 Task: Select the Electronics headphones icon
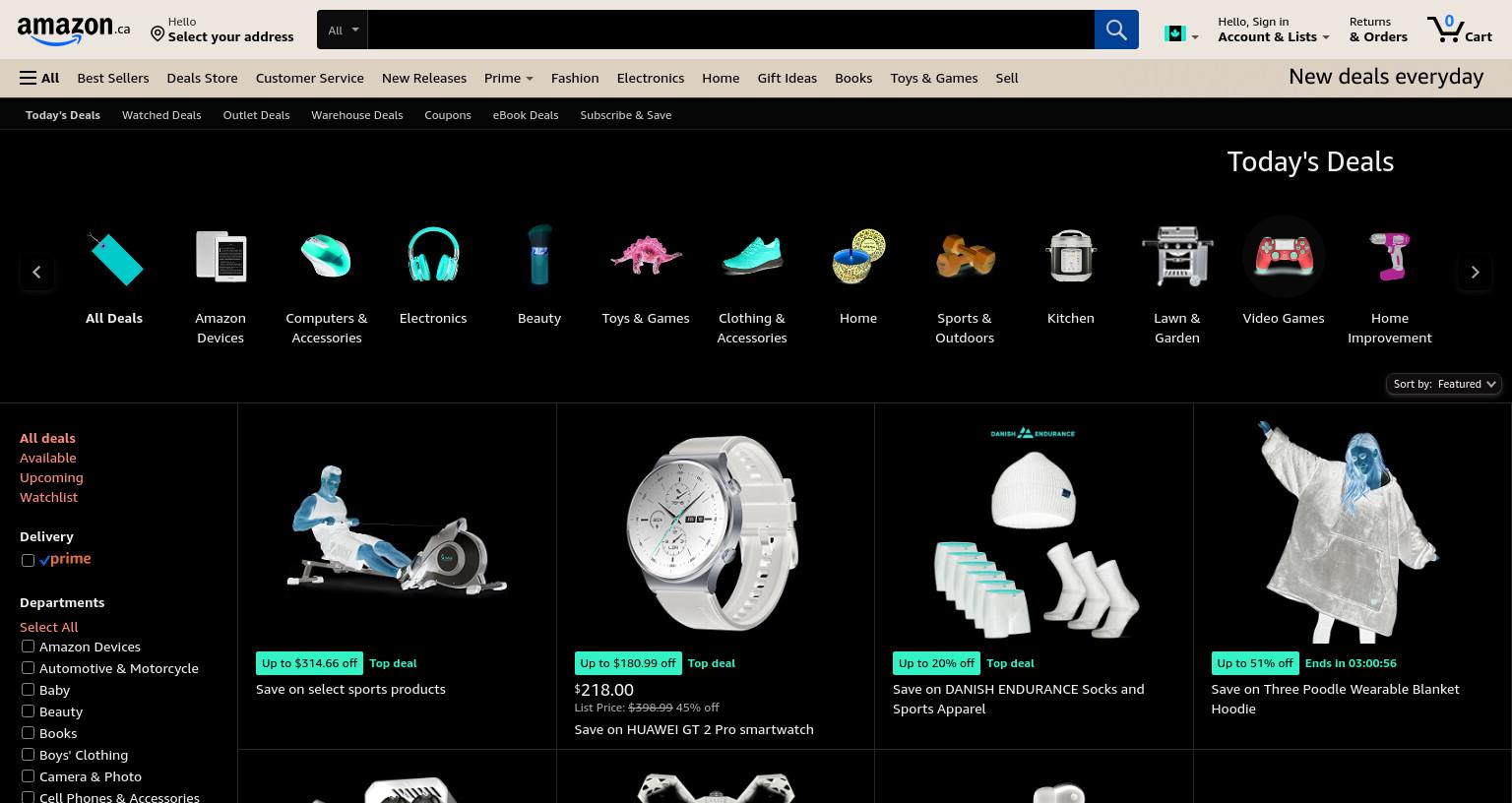coord(433,255)
